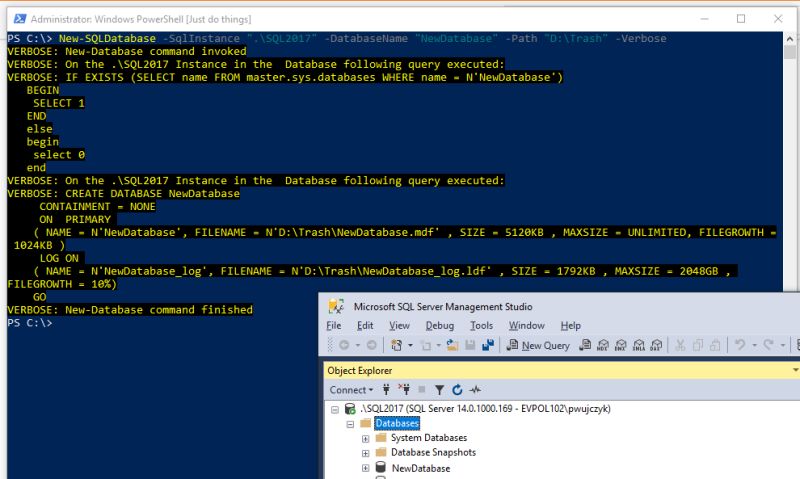
Task: Click the 'New-Database command invoked' verbose line
Action: [x=127, y=52]
